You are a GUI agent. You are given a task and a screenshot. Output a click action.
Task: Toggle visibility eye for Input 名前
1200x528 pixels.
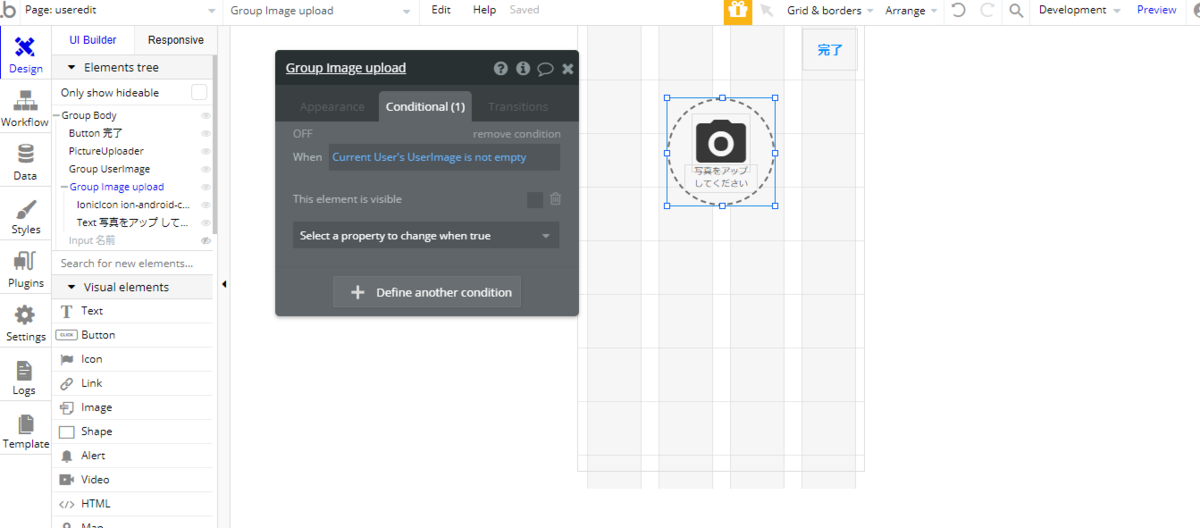coord(206,241)
